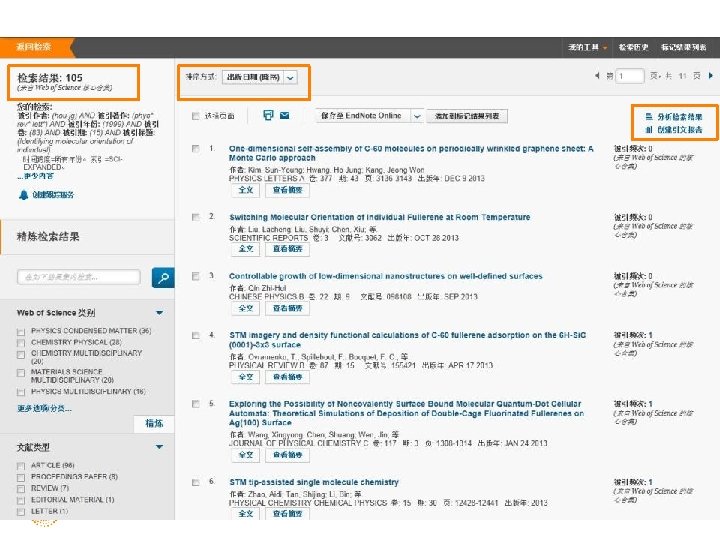Image resolution: width=720 pixels, height=540 pixels.
Task: Open title 'Controllable growth of low-dimensional nanostructures'
Action: tap(386, 276)
